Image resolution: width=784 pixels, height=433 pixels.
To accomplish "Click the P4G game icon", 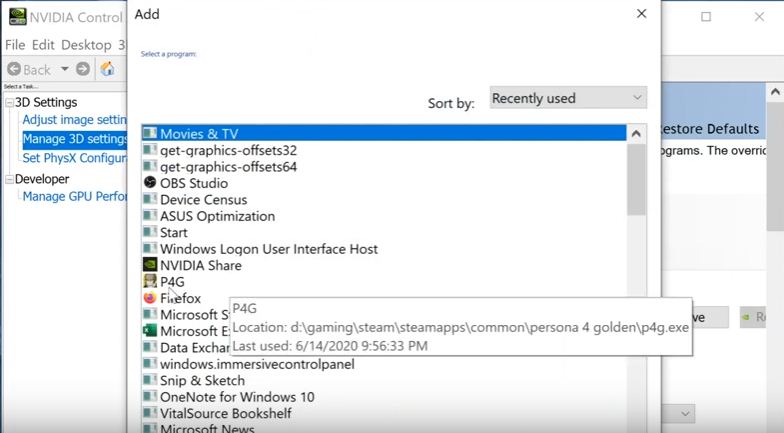I will click(x=150, y=280).
